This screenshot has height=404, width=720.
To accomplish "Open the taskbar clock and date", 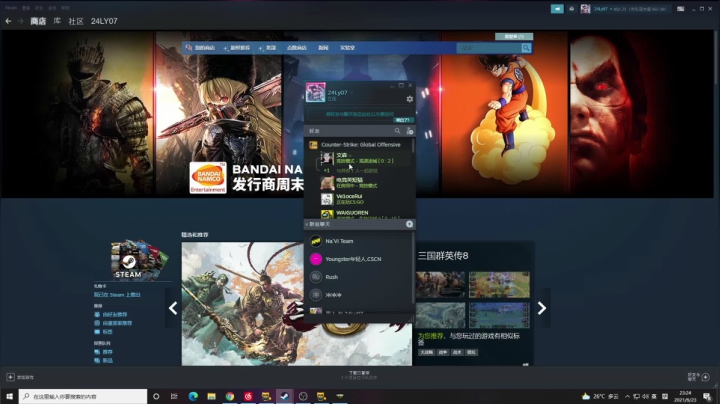I will tap(685, 396).
